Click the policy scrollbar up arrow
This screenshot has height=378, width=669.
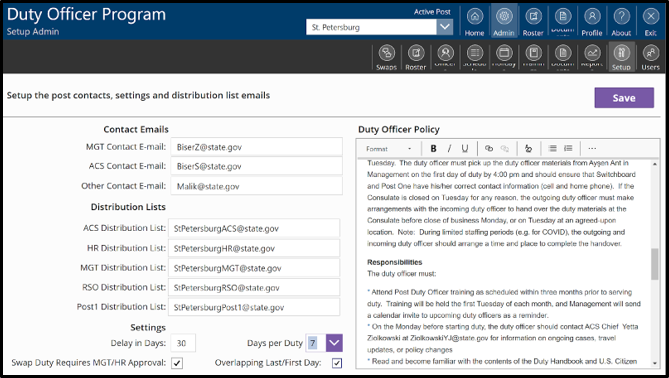654,164
